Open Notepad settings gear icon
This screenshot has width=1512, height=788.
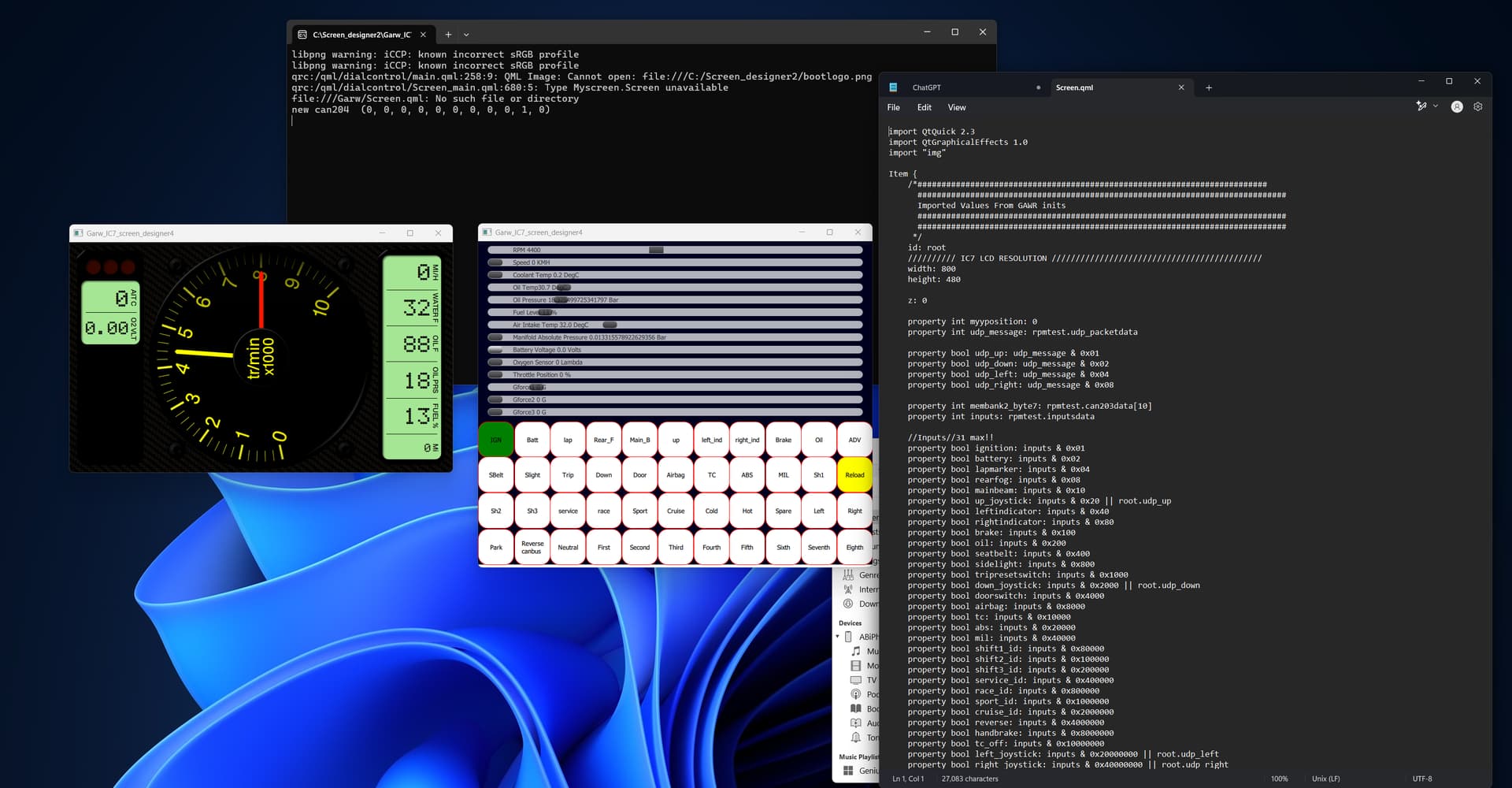(1478, 107)
